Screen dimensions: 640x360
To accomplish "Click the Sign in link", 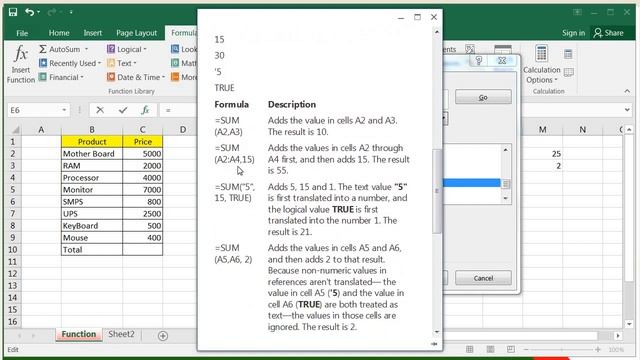I will point(573,33).
